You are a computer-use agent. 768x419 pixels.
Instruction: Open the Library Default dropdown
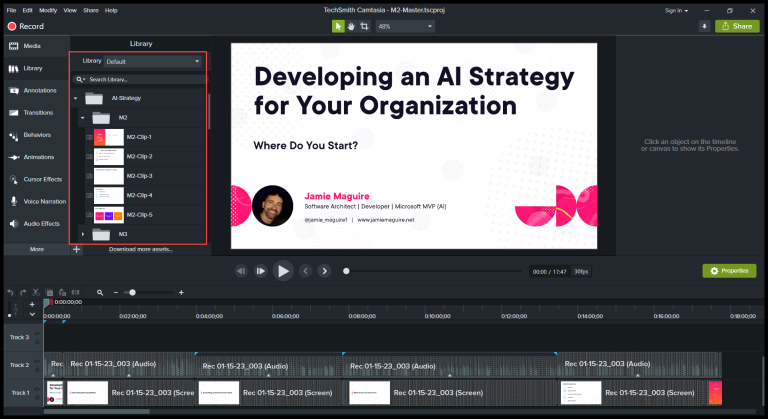(153, 62)
